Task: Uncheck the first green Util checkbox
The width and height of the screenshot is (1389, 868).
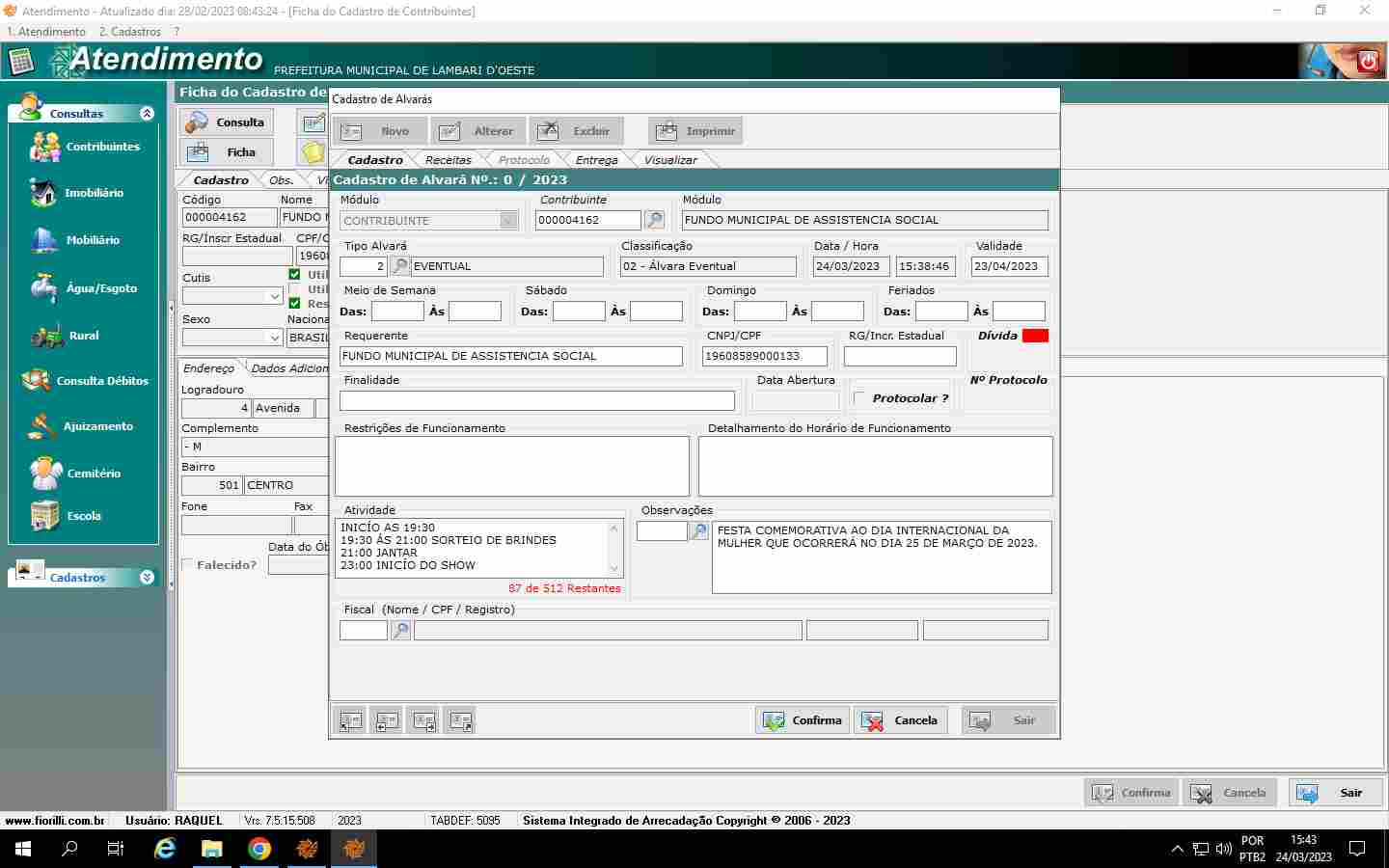Action: coord(295,275)
